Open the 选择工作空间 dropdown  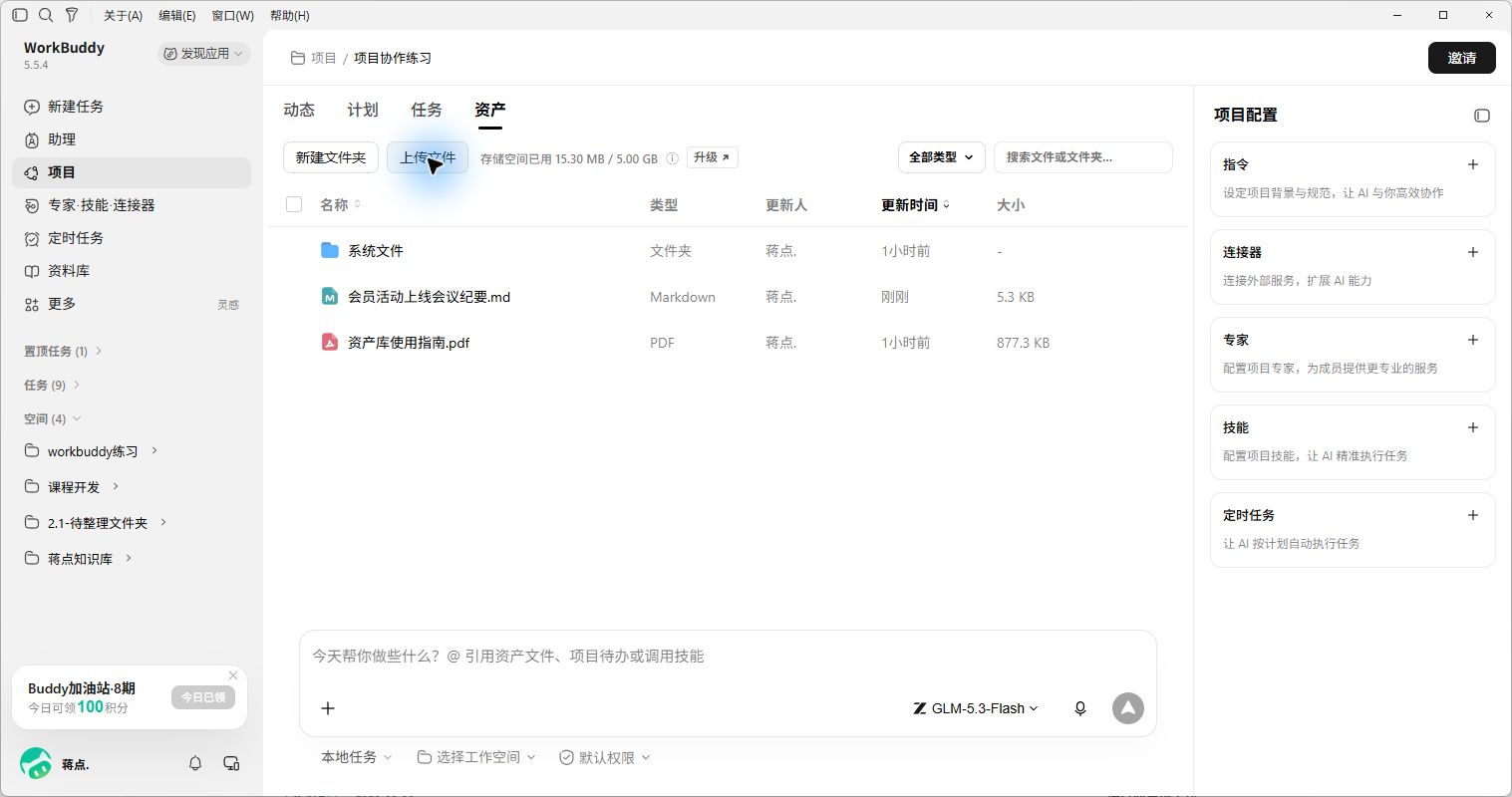click(476, 757)
